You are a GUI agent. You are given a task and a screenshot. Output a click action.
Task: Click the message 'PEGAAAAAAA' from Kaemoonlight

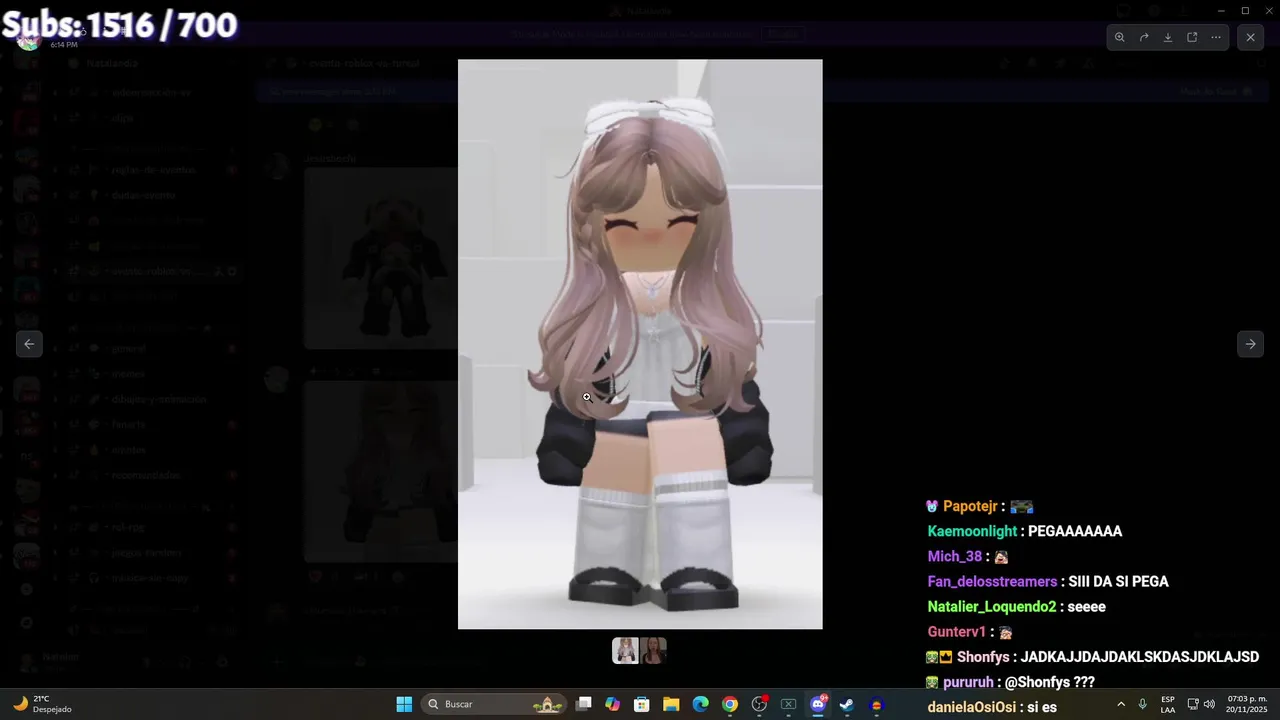click(1075, 531)
